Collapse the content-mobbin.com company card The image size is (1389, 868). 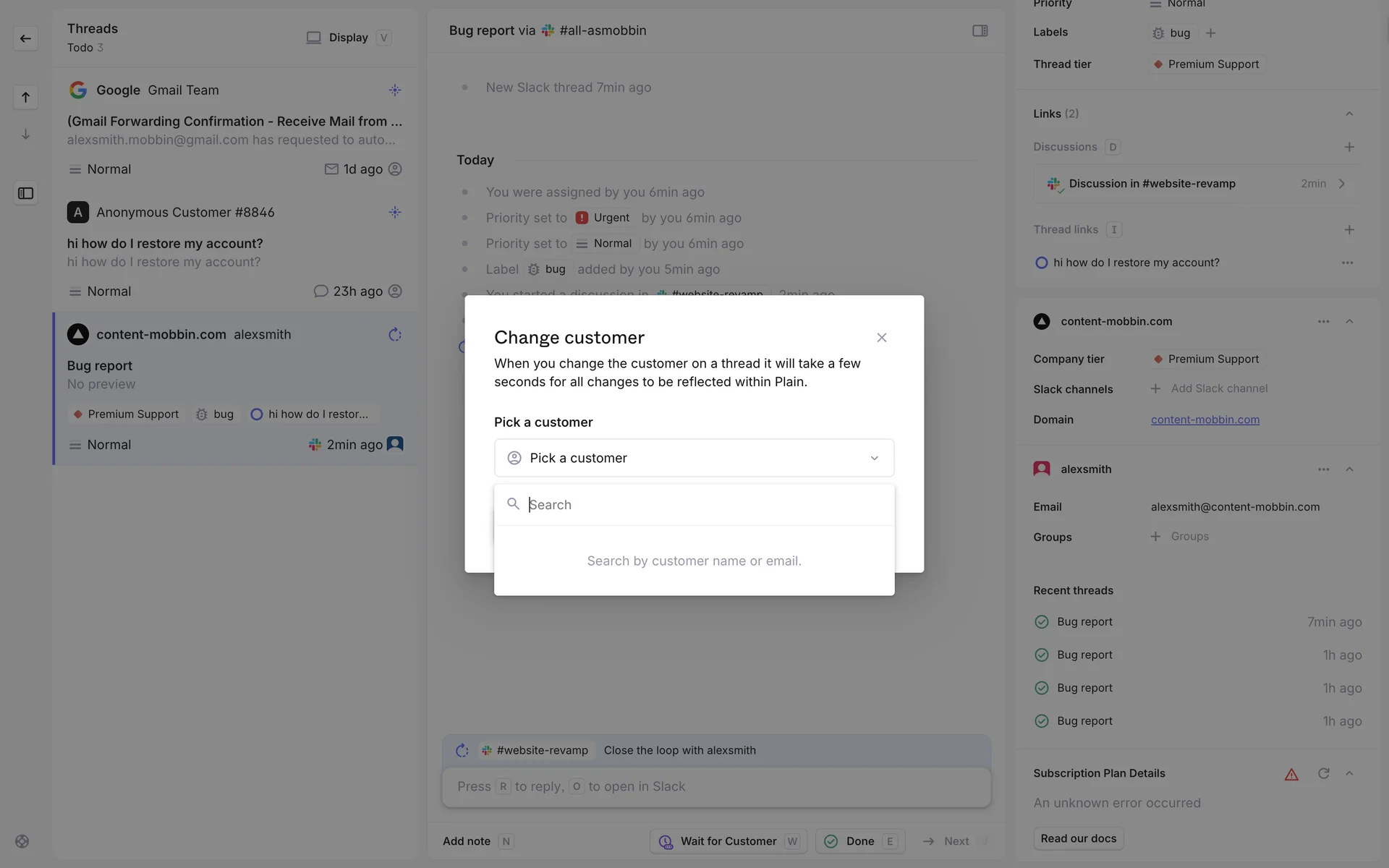click(x=1349, y=321)
